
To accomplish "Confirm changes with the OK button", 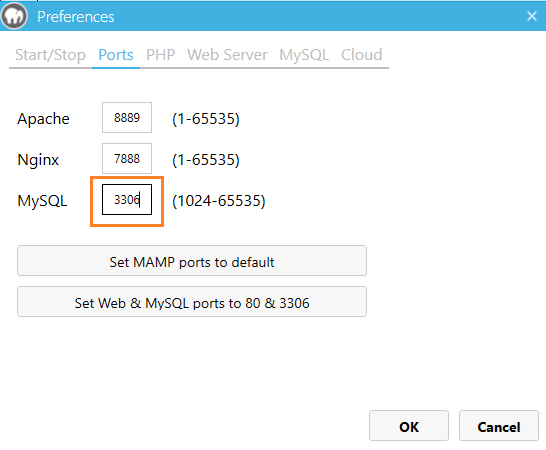I will pyautogui.click(x=409, y=426).
